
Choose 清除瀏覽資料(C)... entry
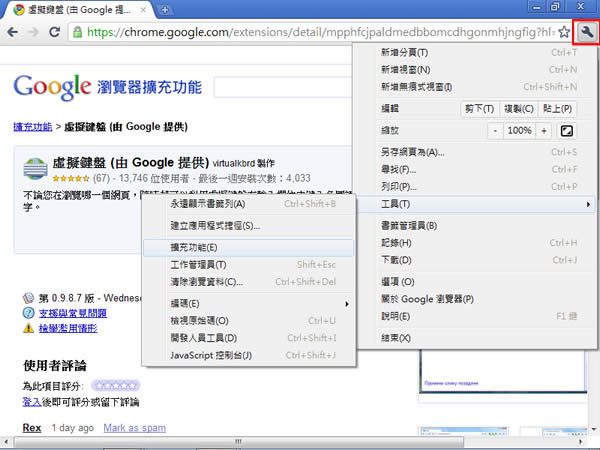click(249, 282)
